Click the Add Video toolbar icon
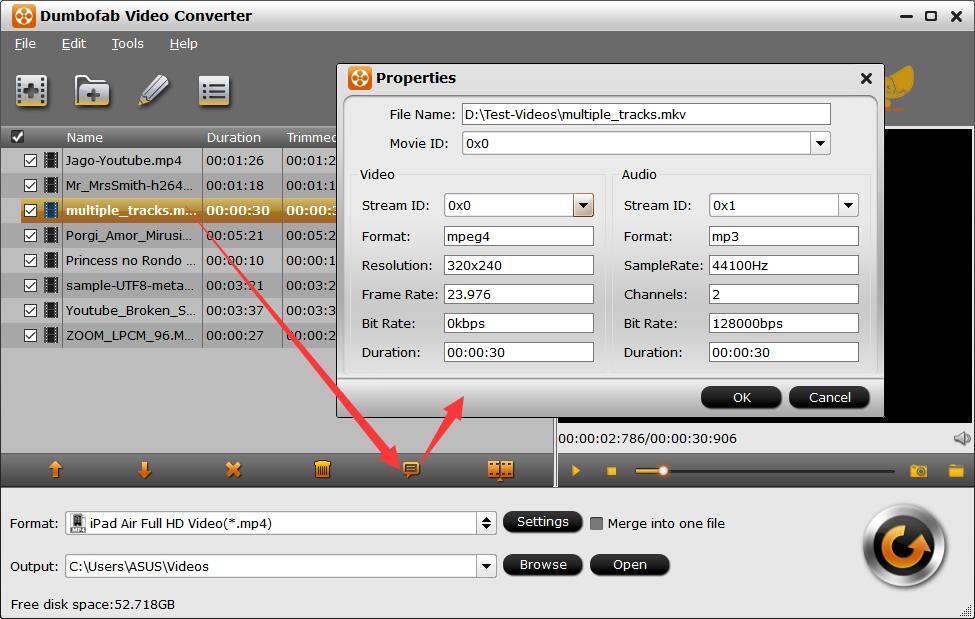The image size is (975, 619). click(32, 91)
